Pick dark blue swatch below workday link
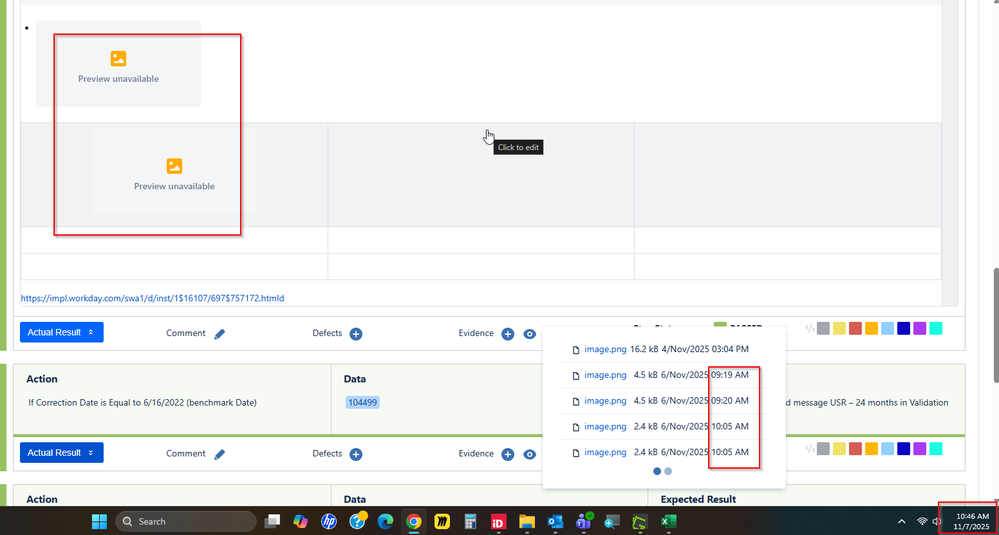999x535 pixels. (x=903, y=329)
